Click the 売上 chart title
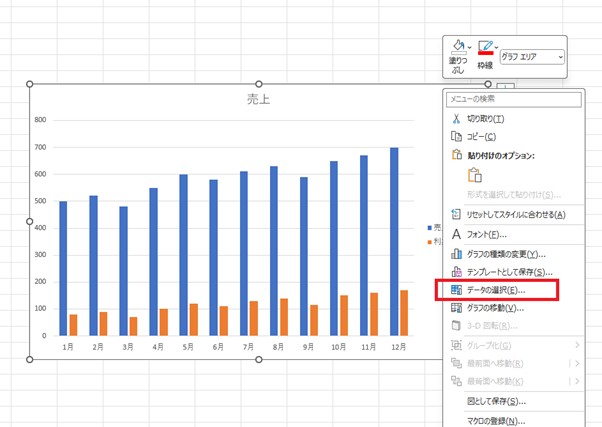Image resolution: width=602 pixels, height=427 pixels. point(259,99)
